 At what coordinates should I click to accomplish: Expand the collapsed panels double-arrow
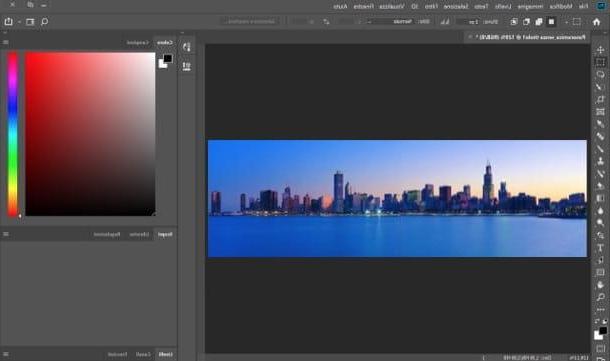(182, 33)
